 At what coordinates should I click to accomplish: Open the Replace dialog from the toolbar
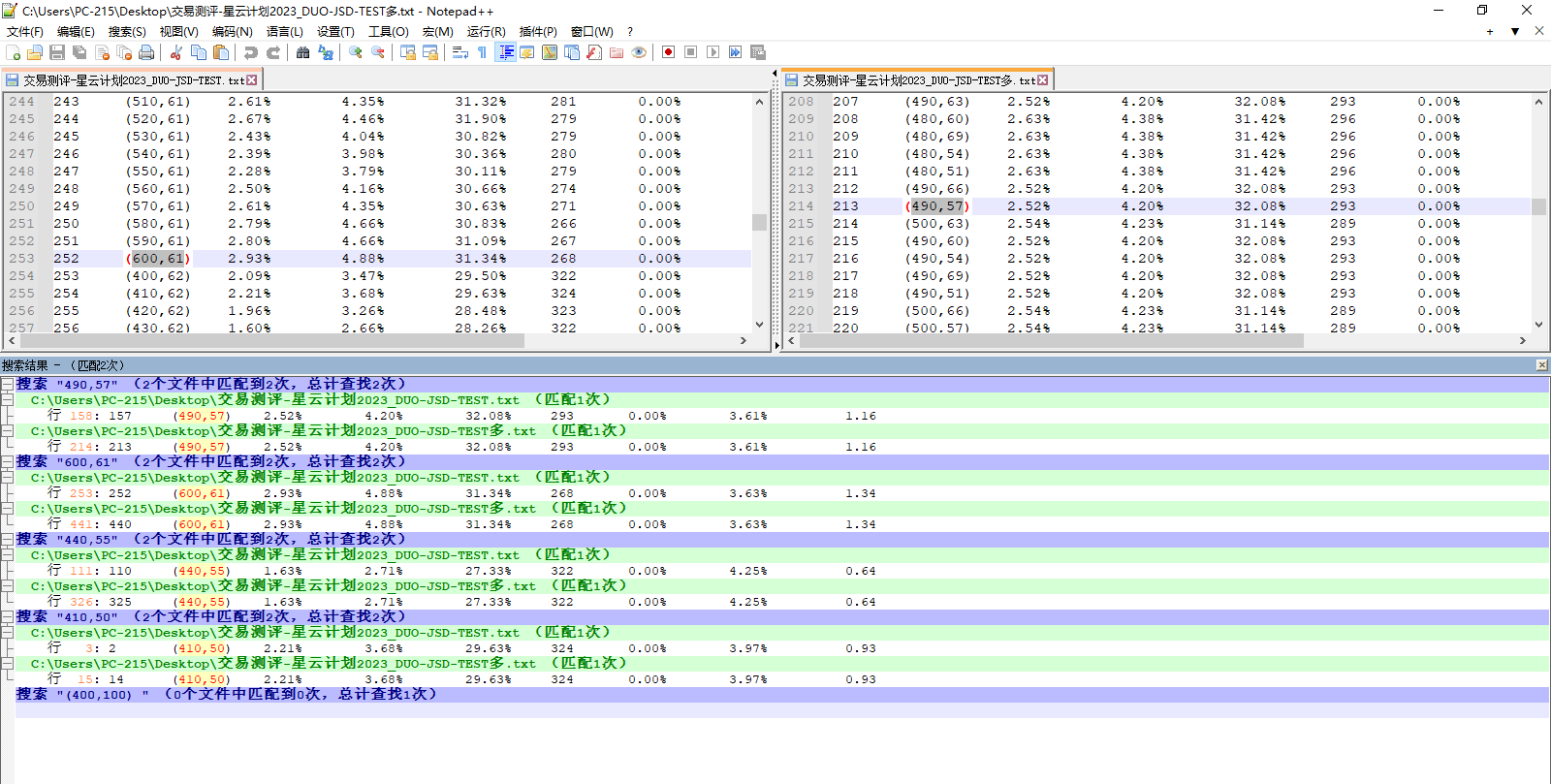tap(326, 52)
